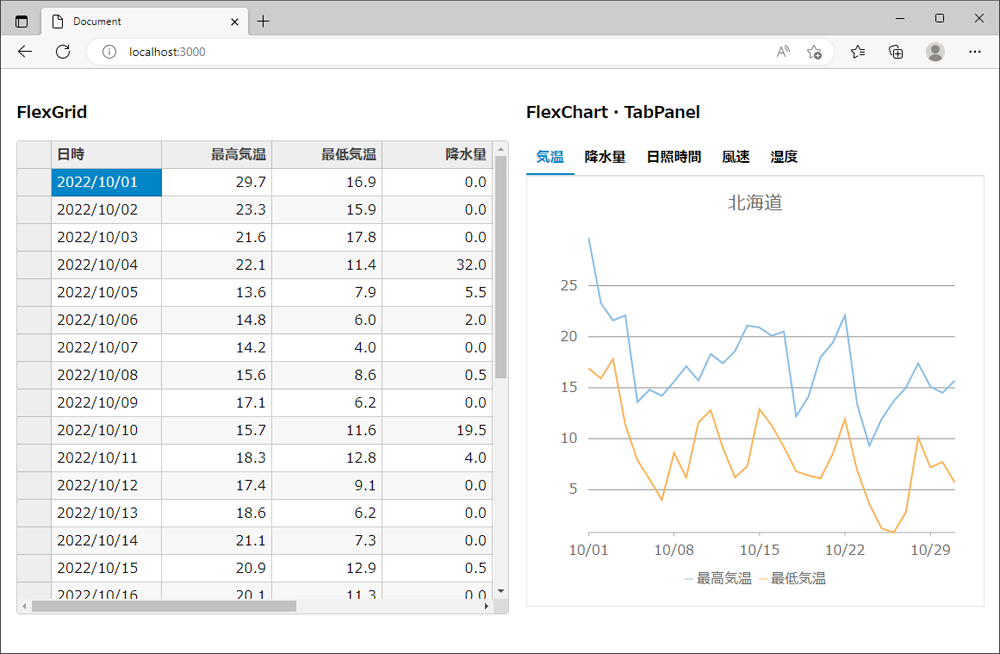Select date cell 2022/10/06

click(x=107, y=320)
